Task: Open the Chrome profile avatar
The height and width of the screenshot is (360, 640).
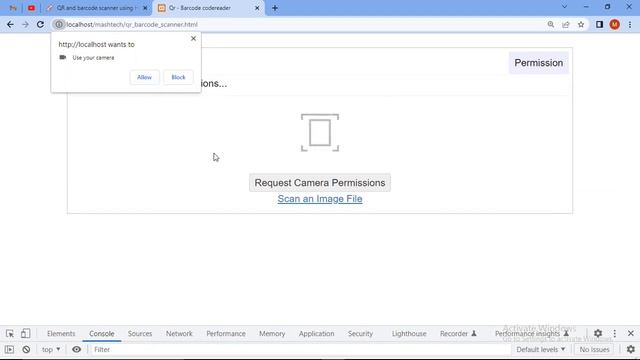Action: point(614,24)
